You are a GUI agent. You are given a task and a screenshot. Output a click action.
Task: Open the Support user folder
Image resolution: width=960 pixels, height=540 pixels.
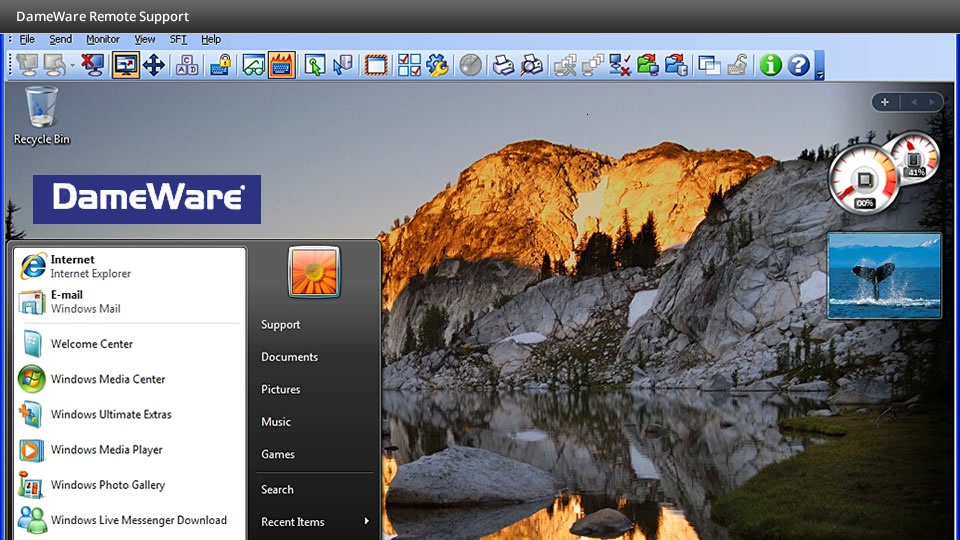(x=280, y=324)
